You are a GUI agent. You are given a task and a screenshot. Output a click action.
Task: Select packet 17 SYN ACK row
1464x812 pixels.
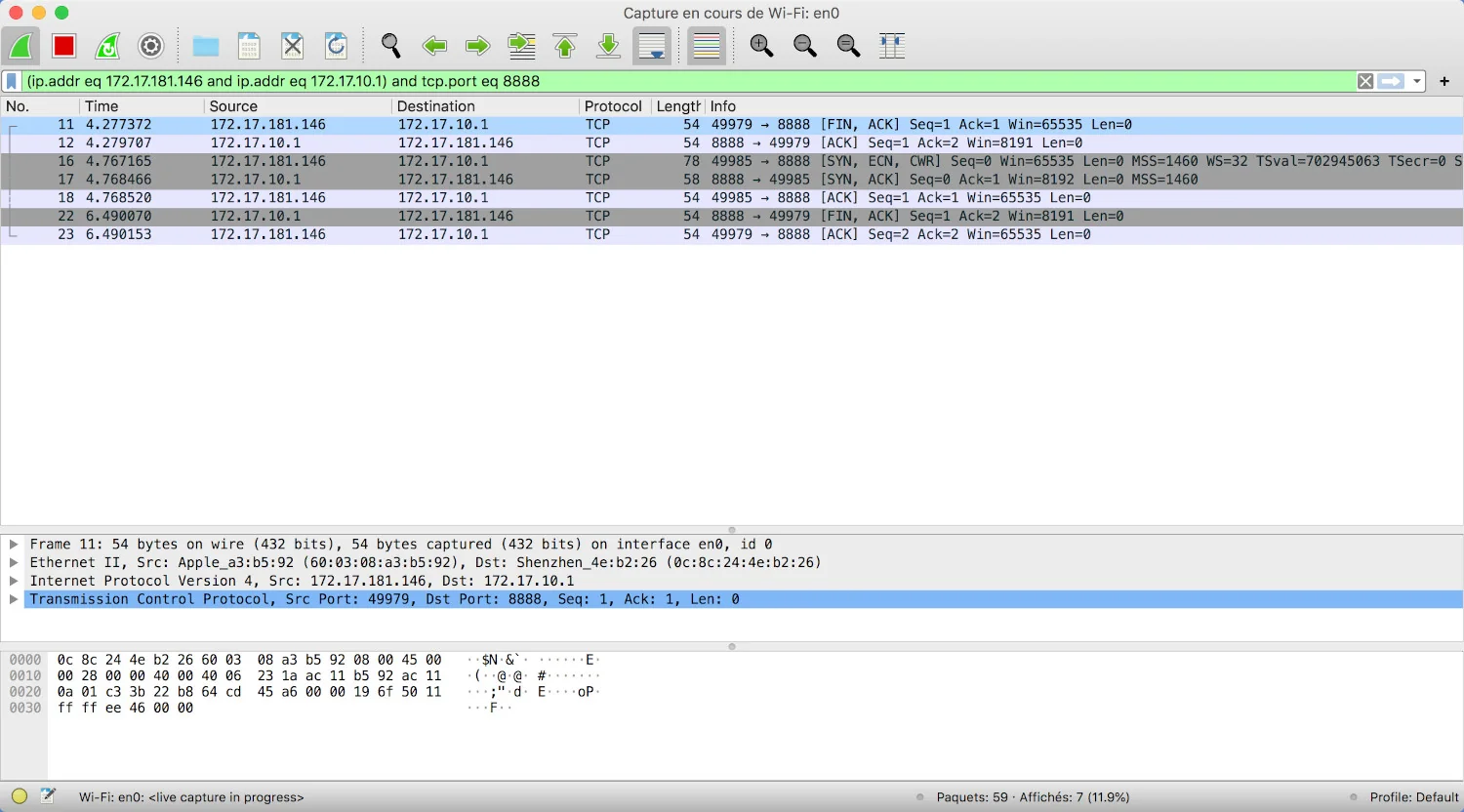tap(732, 180)
